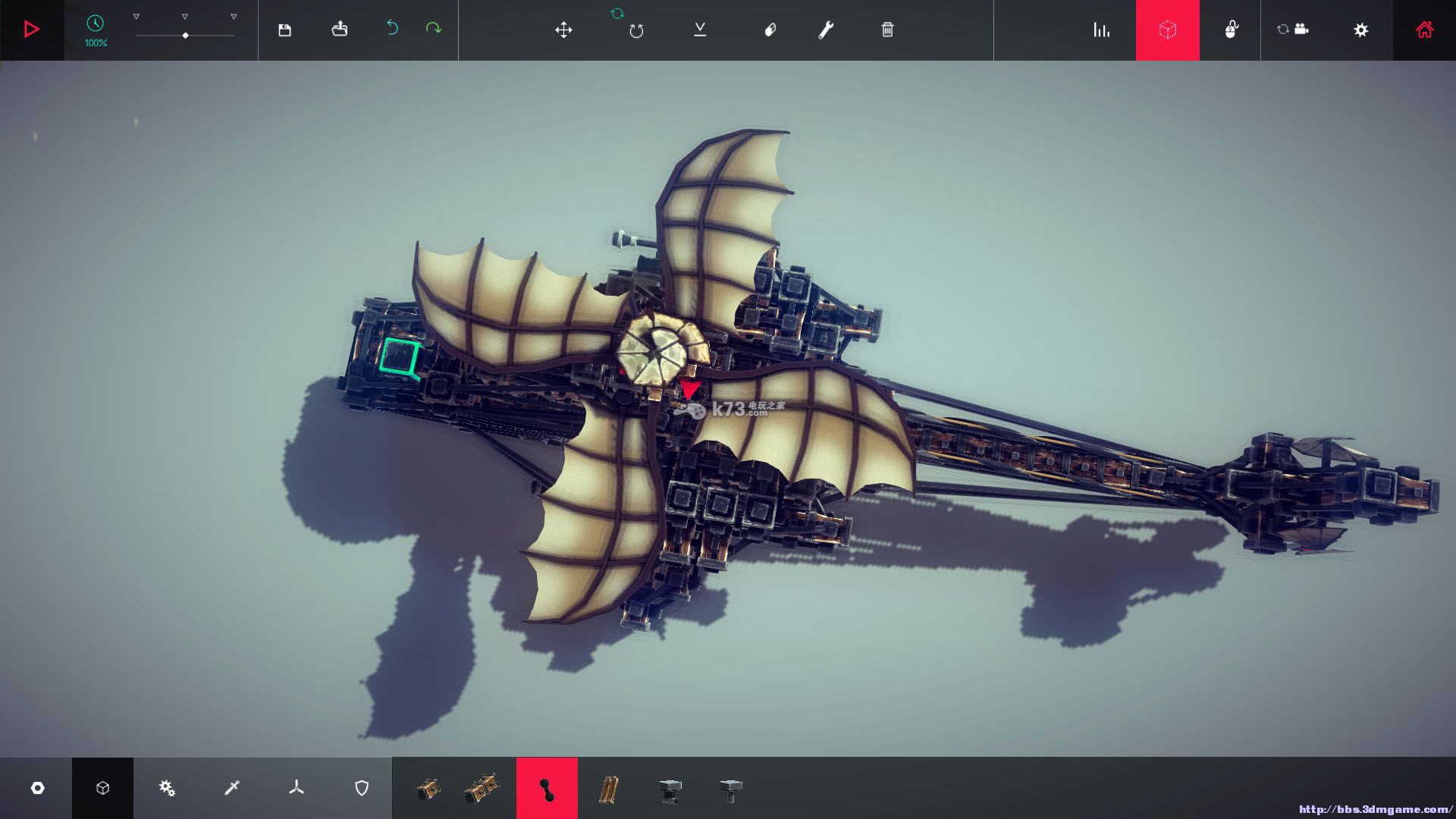Select the rotate machine tool
This screenshot has height=819, width=1456.
pyautogui.click(x=636, y=30)
